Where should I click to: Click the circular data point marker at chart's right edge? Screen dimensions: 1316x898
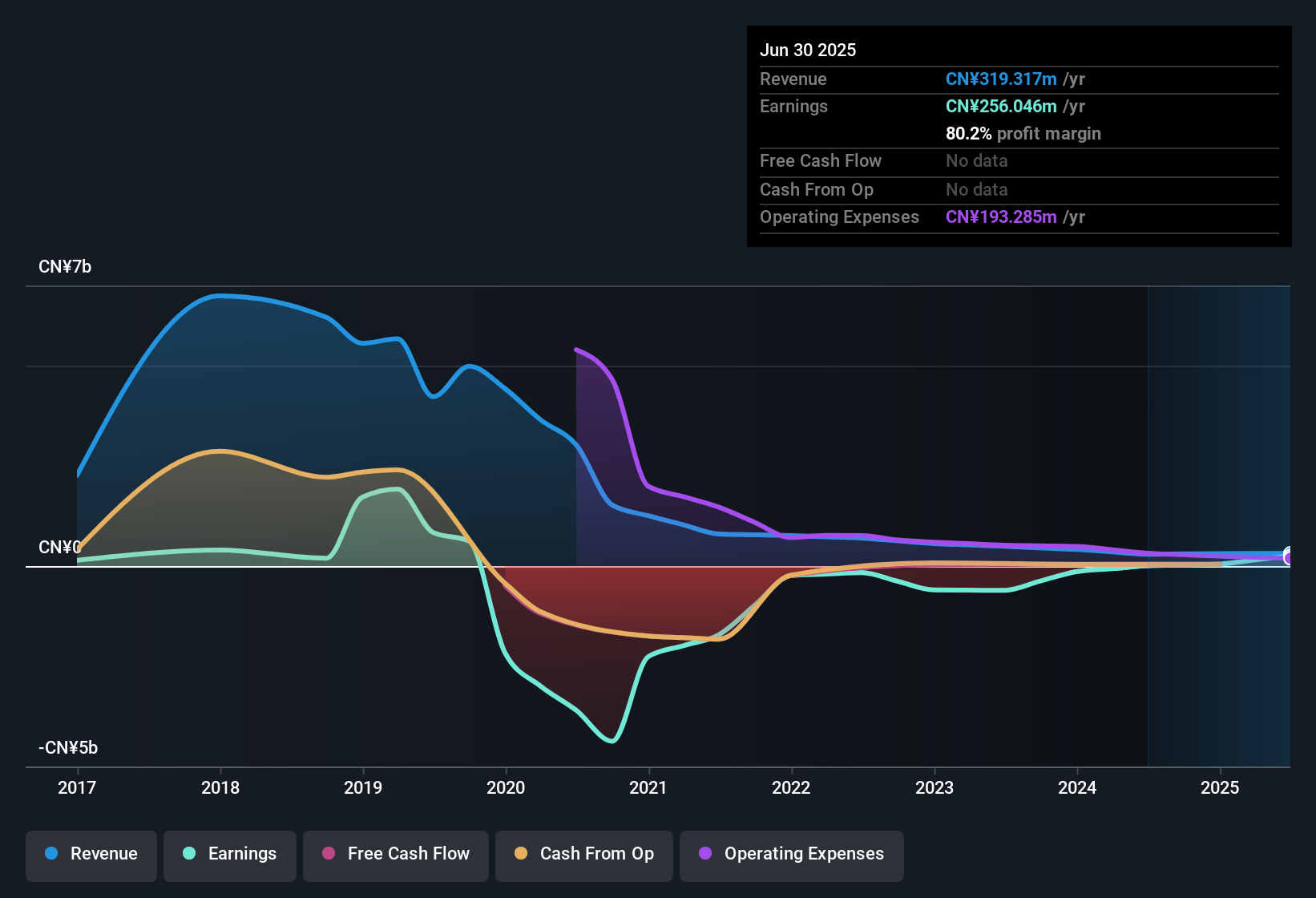1288,556
